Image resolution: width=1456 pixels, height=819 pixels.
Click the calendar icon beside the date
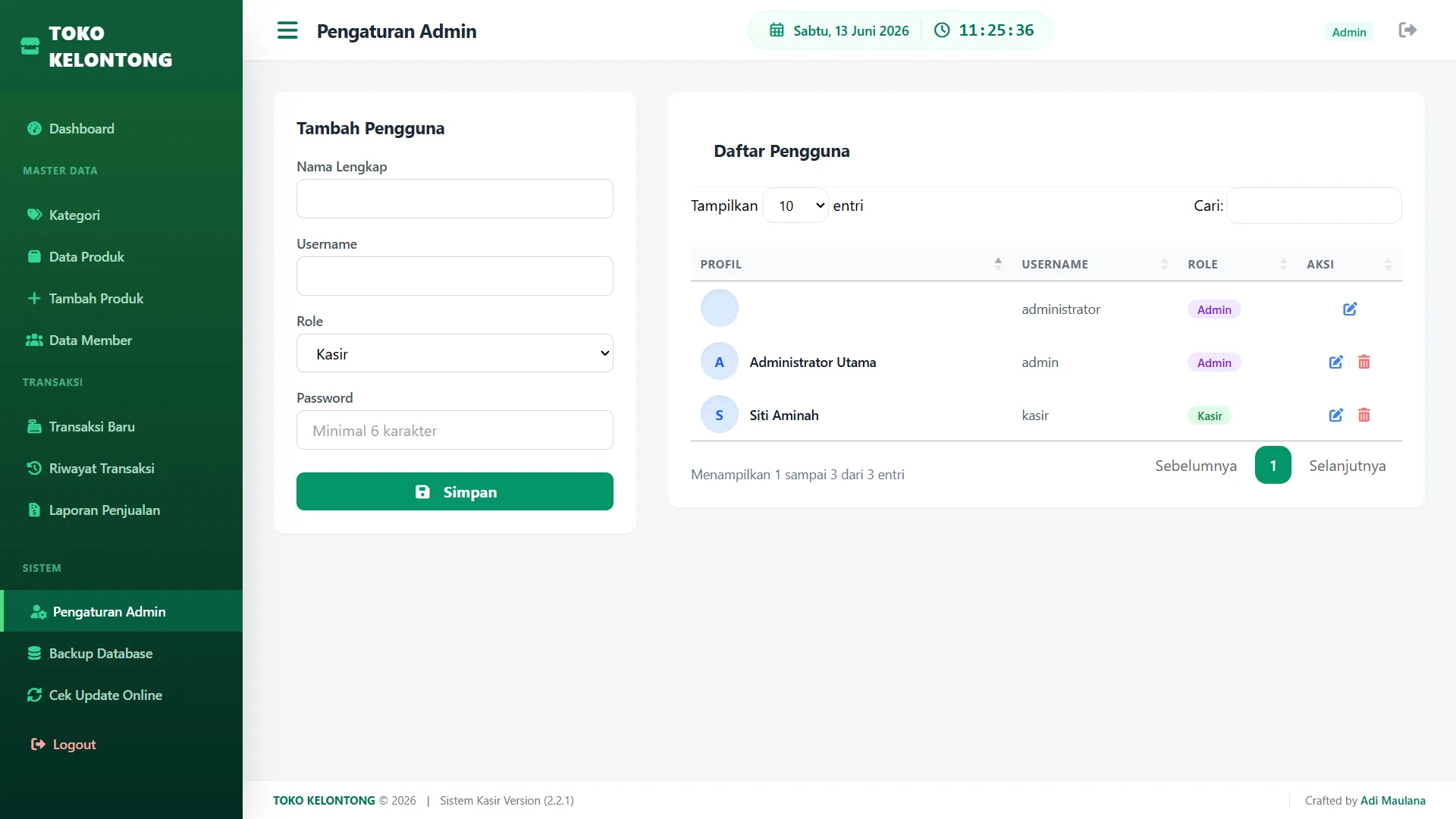(777, 30)
